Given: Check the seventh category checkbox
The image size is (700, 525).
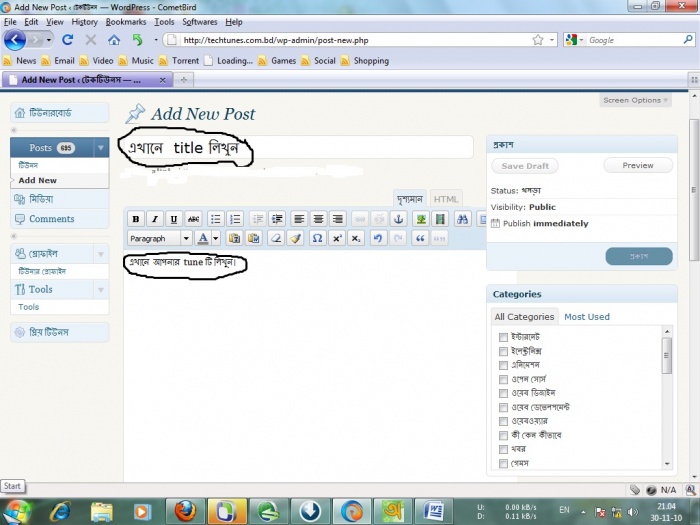Looking at the screenshot, I should point(503,421).
